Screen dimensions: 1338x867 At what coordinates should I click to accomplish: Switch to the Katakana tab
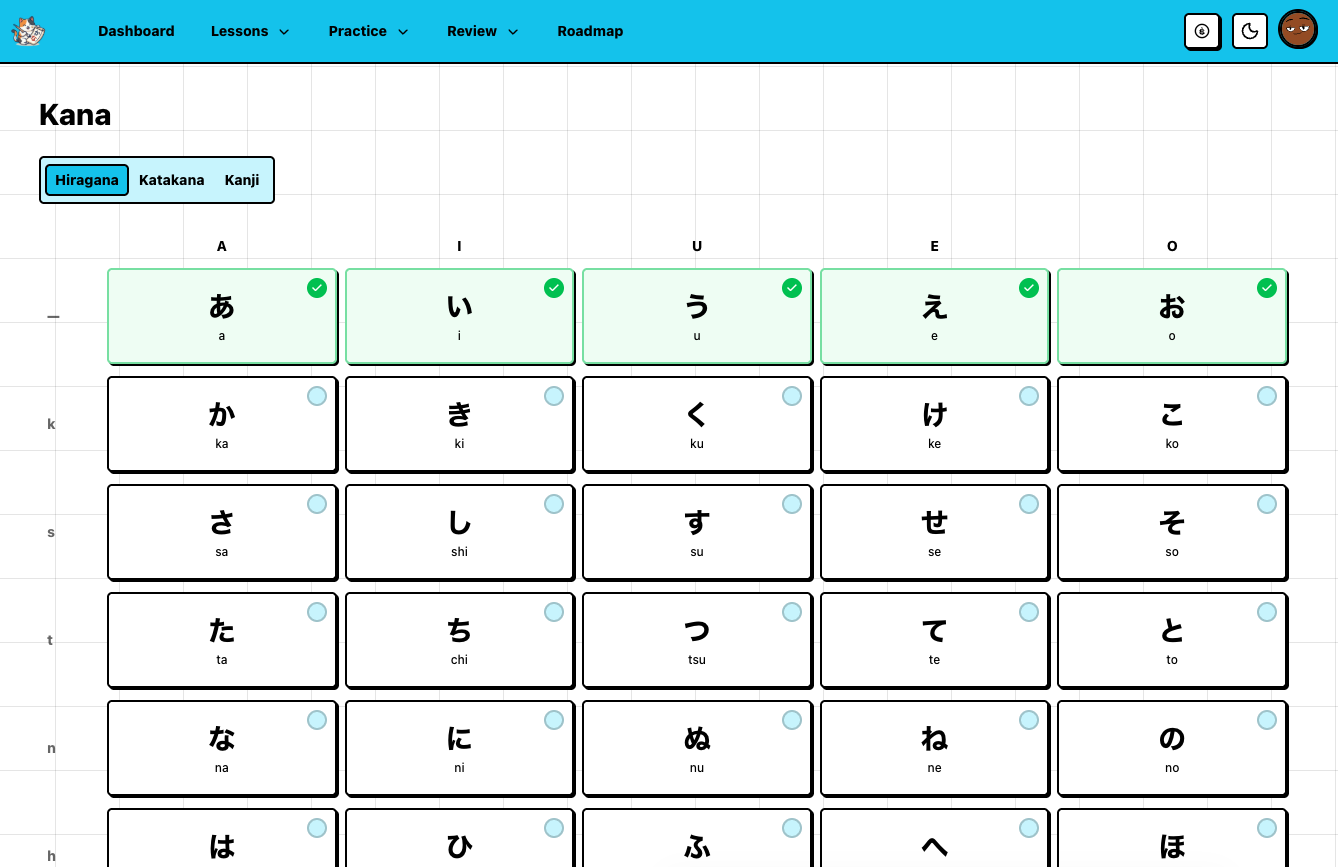click(172, 180)
